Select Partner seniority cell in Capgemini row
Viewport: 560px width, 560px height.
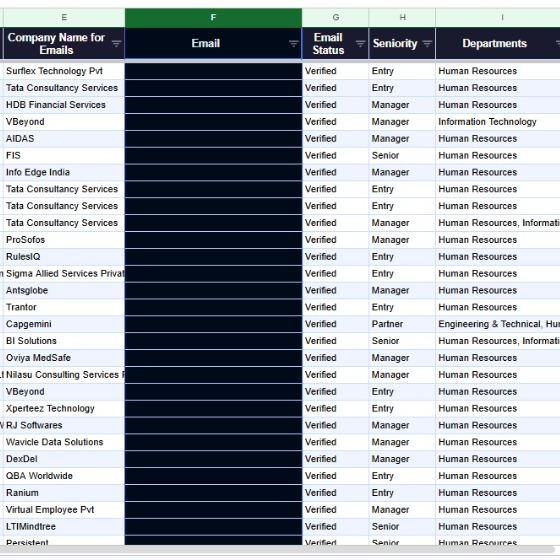coord(402,324)
